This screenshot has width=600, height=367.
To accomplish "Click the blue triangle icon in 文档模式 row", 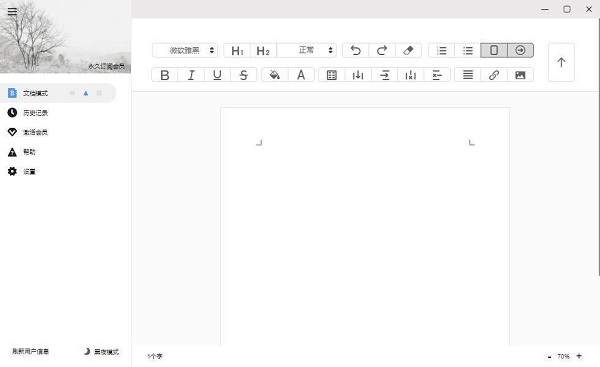I will [x=86, y=93].
